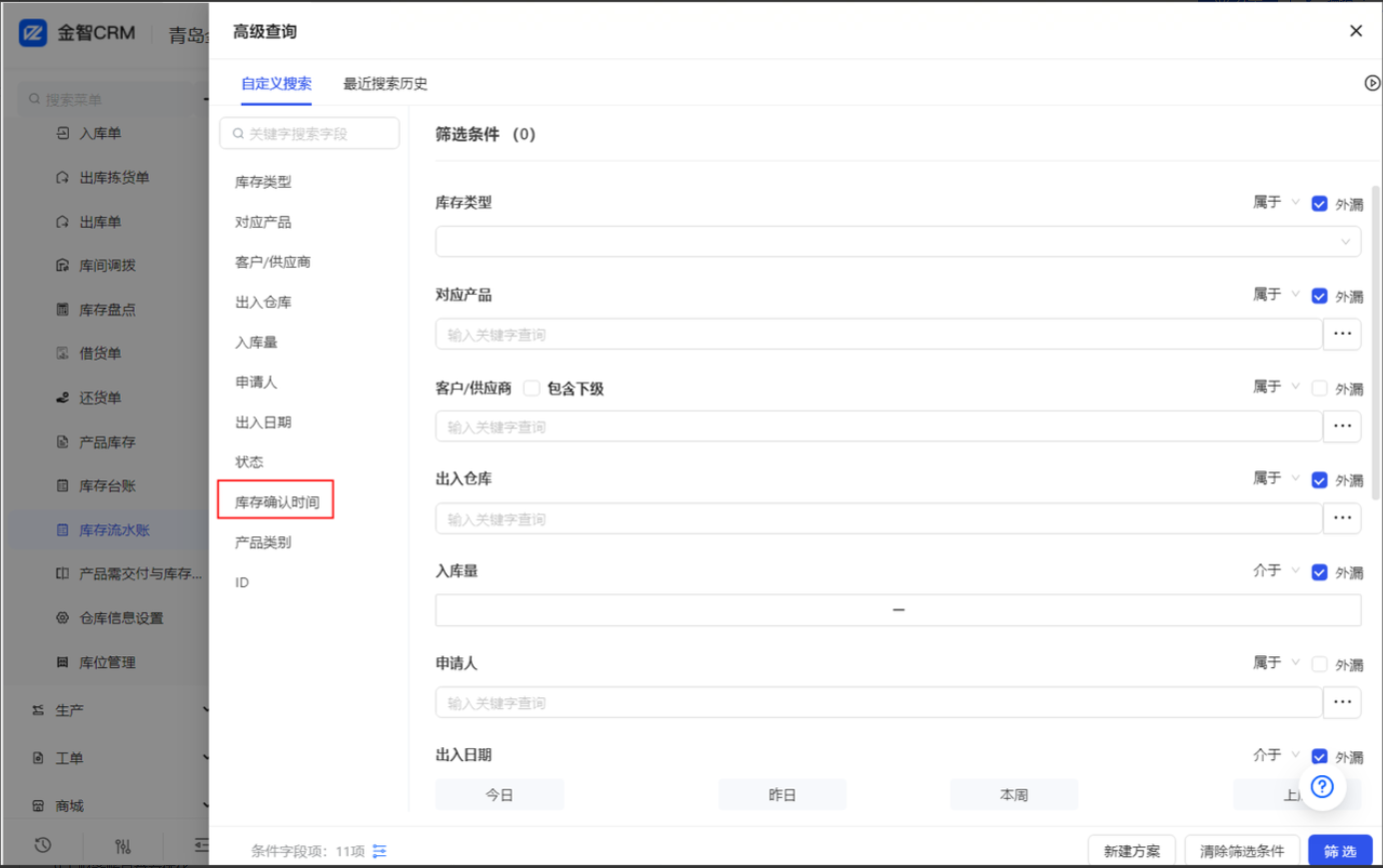Open 介于 operator dropdown for 出入日期
This screenshot has height=868, width=1383.
tap(1276, 754)
